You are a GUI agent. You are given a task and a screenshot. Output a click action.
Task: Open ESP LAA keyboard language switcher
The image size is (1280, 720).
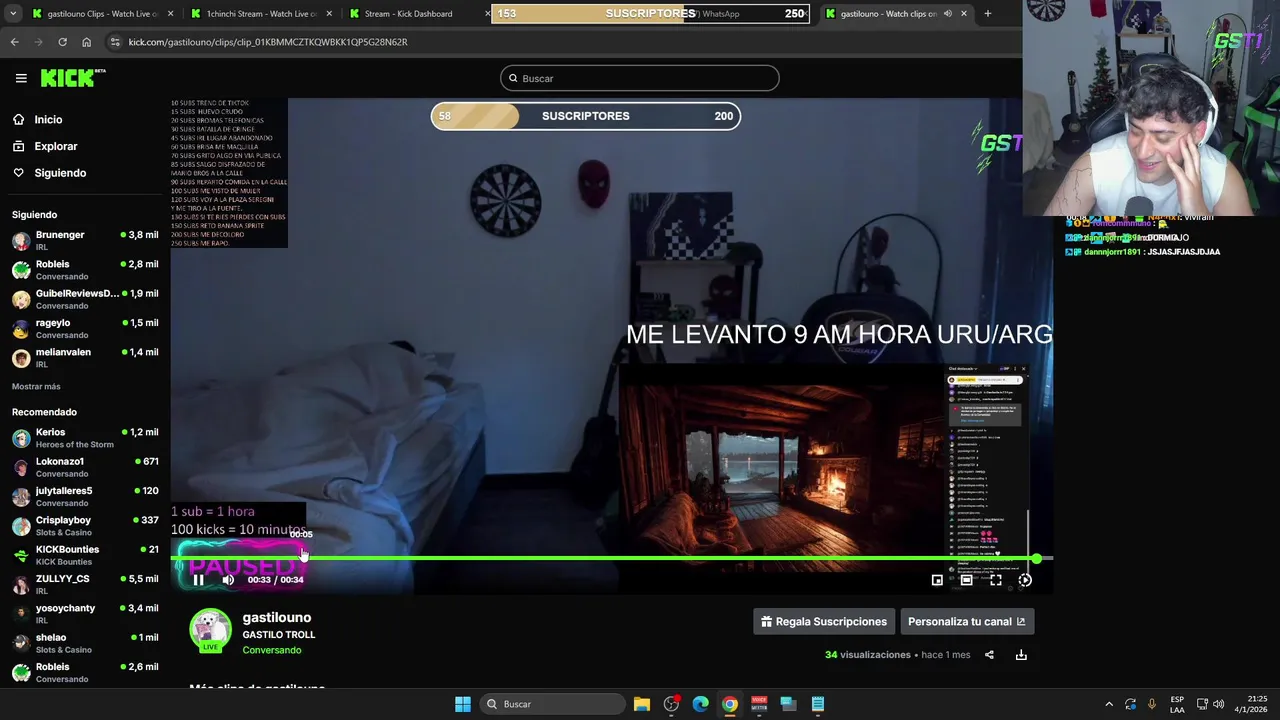click(x=1177, y=704)
